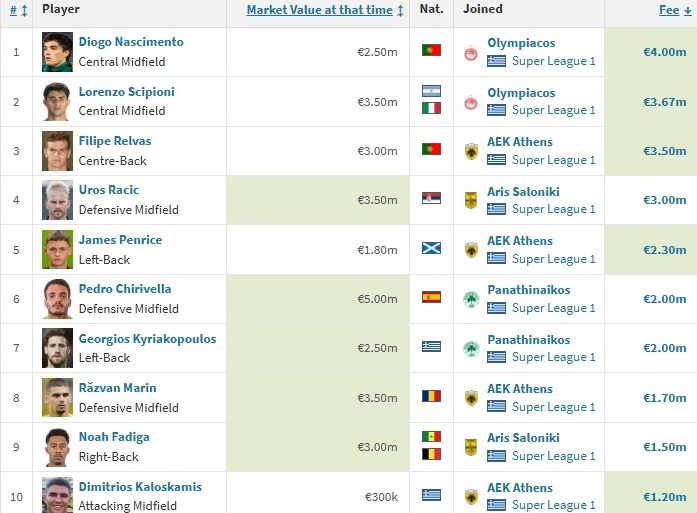Click the Aris Saloniki crest beside Uros Racic
Screen dimensions: 697x513
[471, 200]
